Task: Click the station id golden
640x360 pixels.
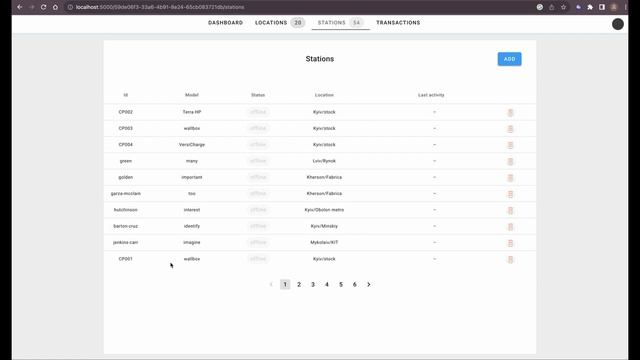Action: (126, 177)
